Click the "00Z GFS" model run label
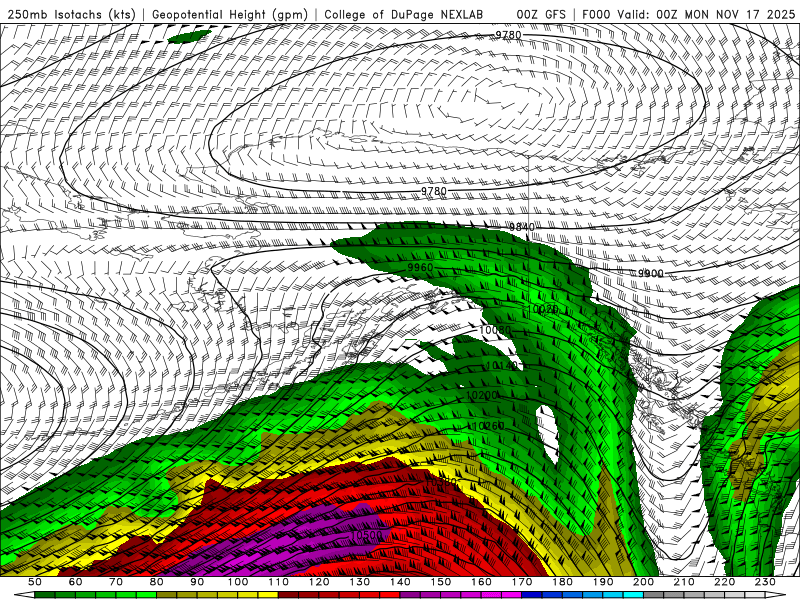The image size is (800, 600). tap(541, 14)
